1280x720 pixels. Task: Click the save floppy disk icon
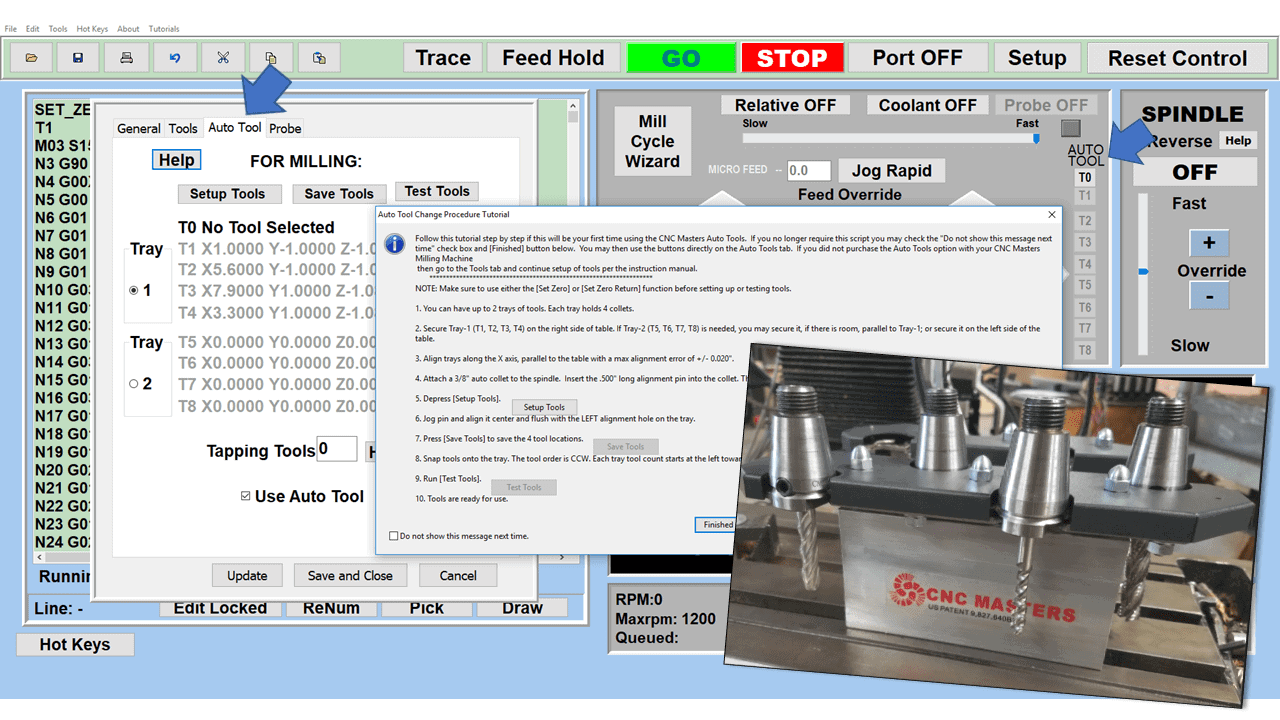click(x=78, y=58)
